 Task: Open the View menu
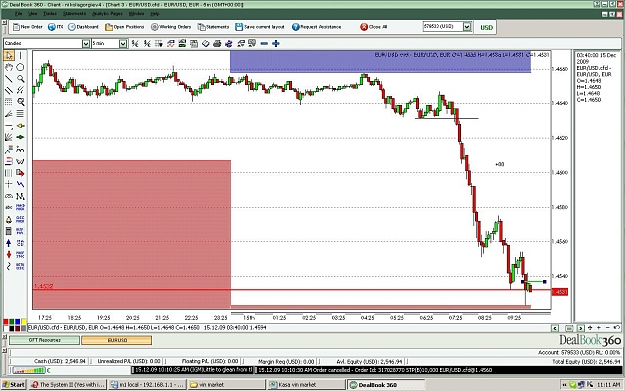pyautogui.click(x=33, y=14)
